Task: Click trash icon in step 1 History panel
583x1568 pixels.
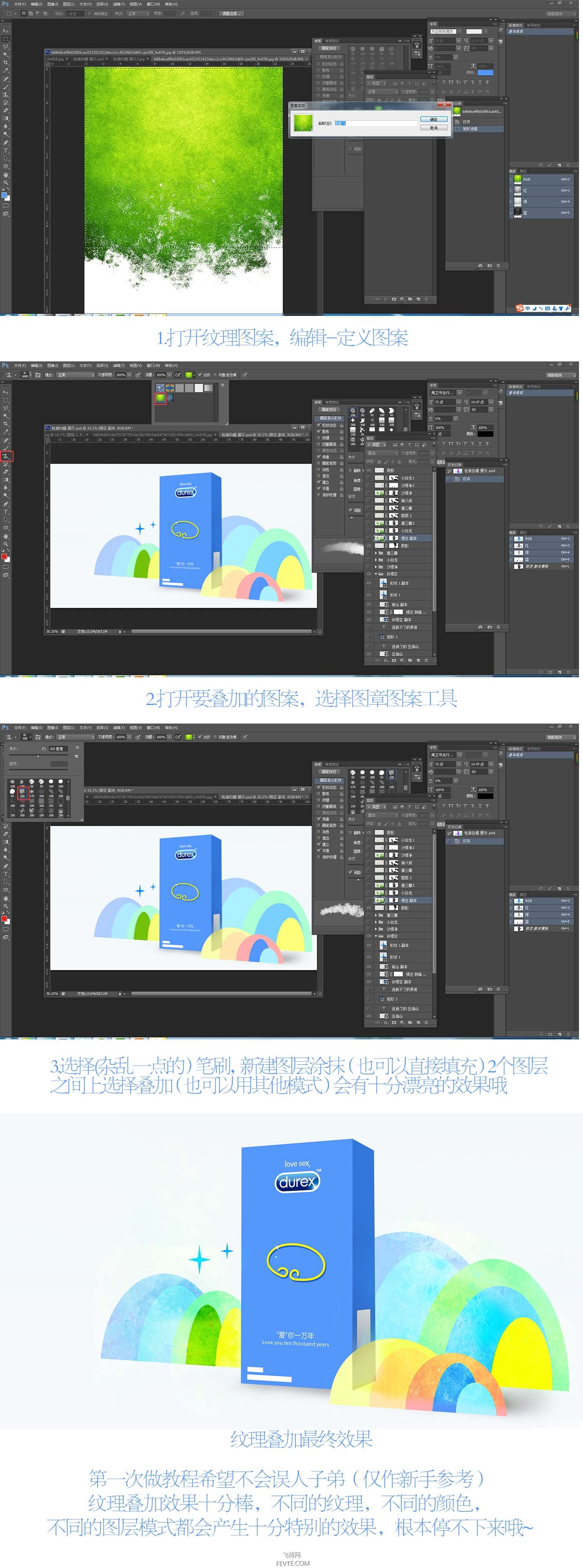Action: [x=498, y=266]
